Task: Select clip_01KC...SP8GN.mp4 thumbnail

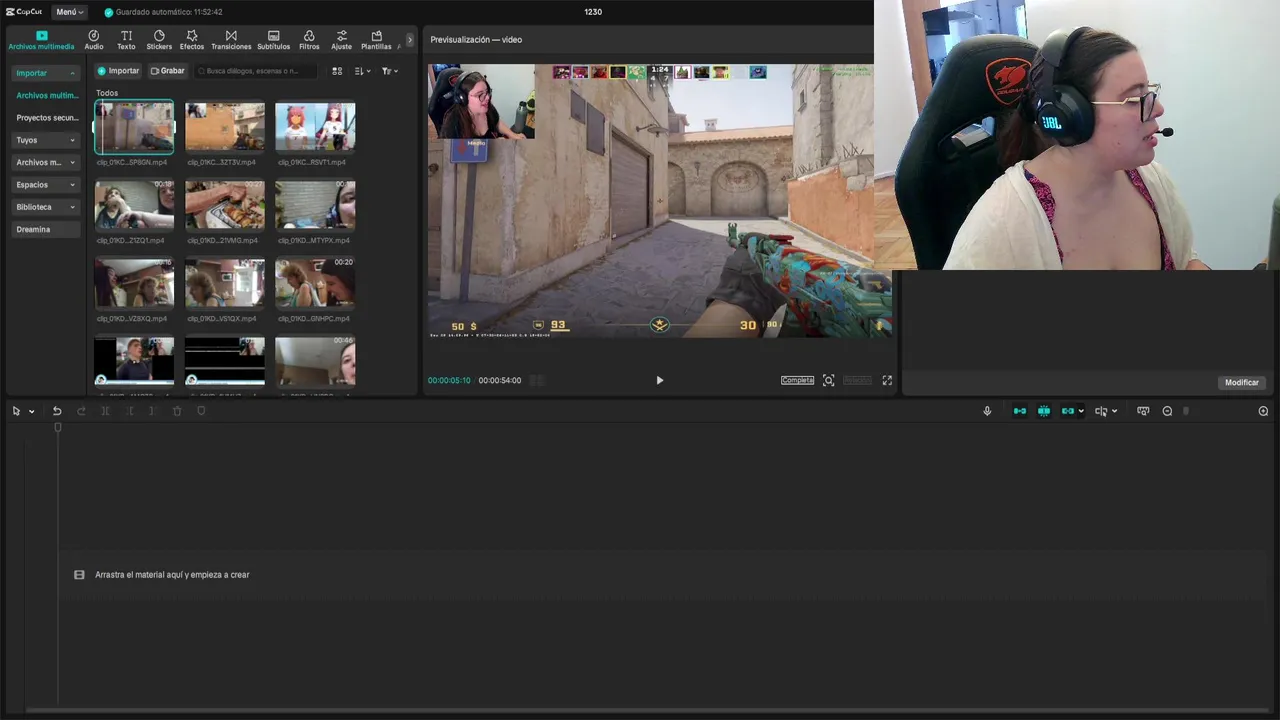Action: (x=134, y=127)
